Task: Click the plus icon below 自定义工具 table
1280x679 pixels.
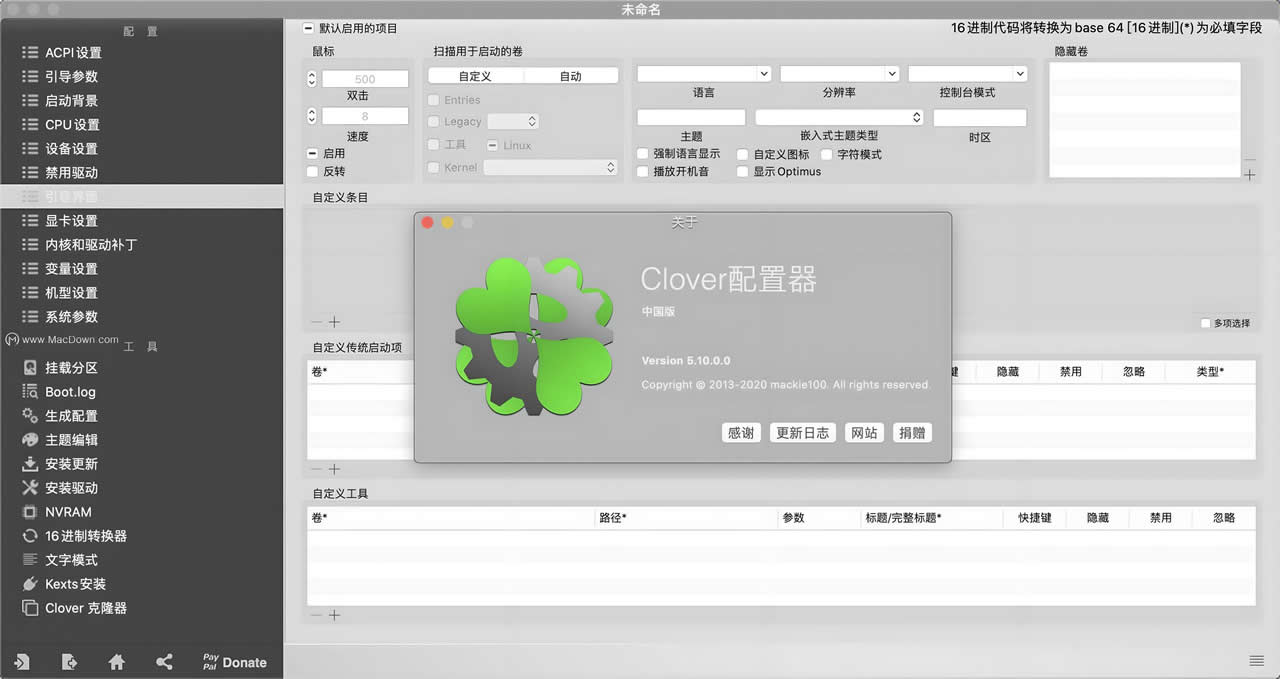Action: [334, 615]
